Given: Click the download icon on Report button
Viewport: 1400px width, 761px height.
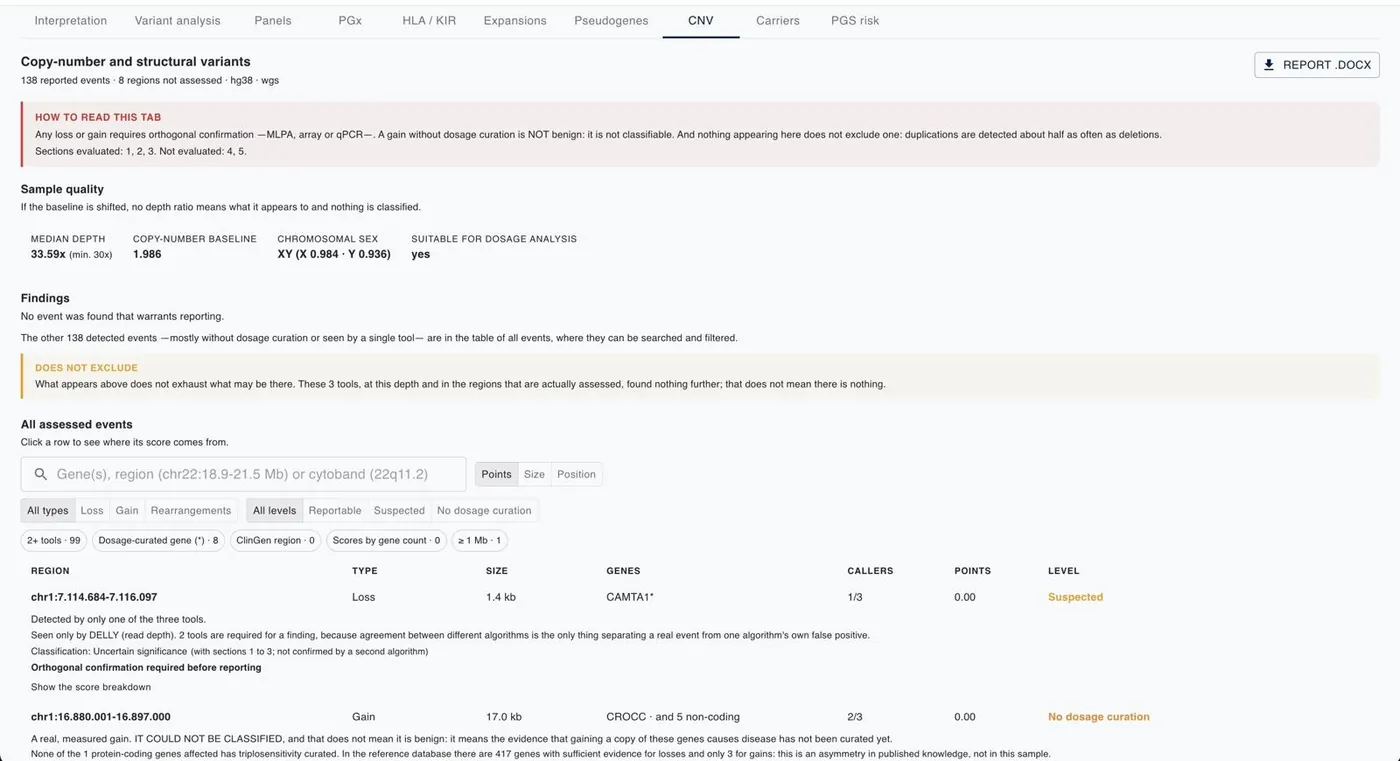Looking at the screenshot, I should [1269, 65].
